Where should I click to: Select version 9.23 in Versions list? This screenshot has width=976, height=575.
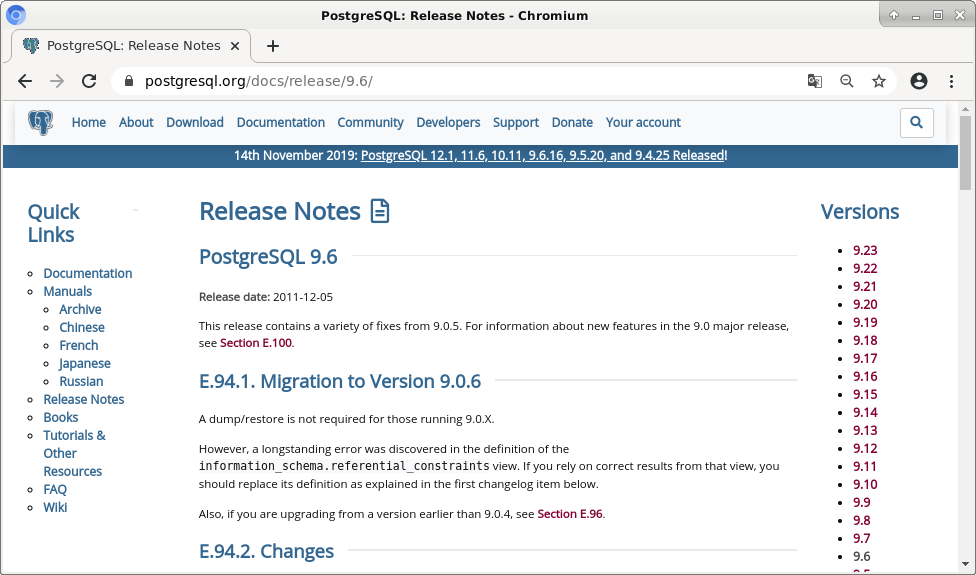(865, 250)
